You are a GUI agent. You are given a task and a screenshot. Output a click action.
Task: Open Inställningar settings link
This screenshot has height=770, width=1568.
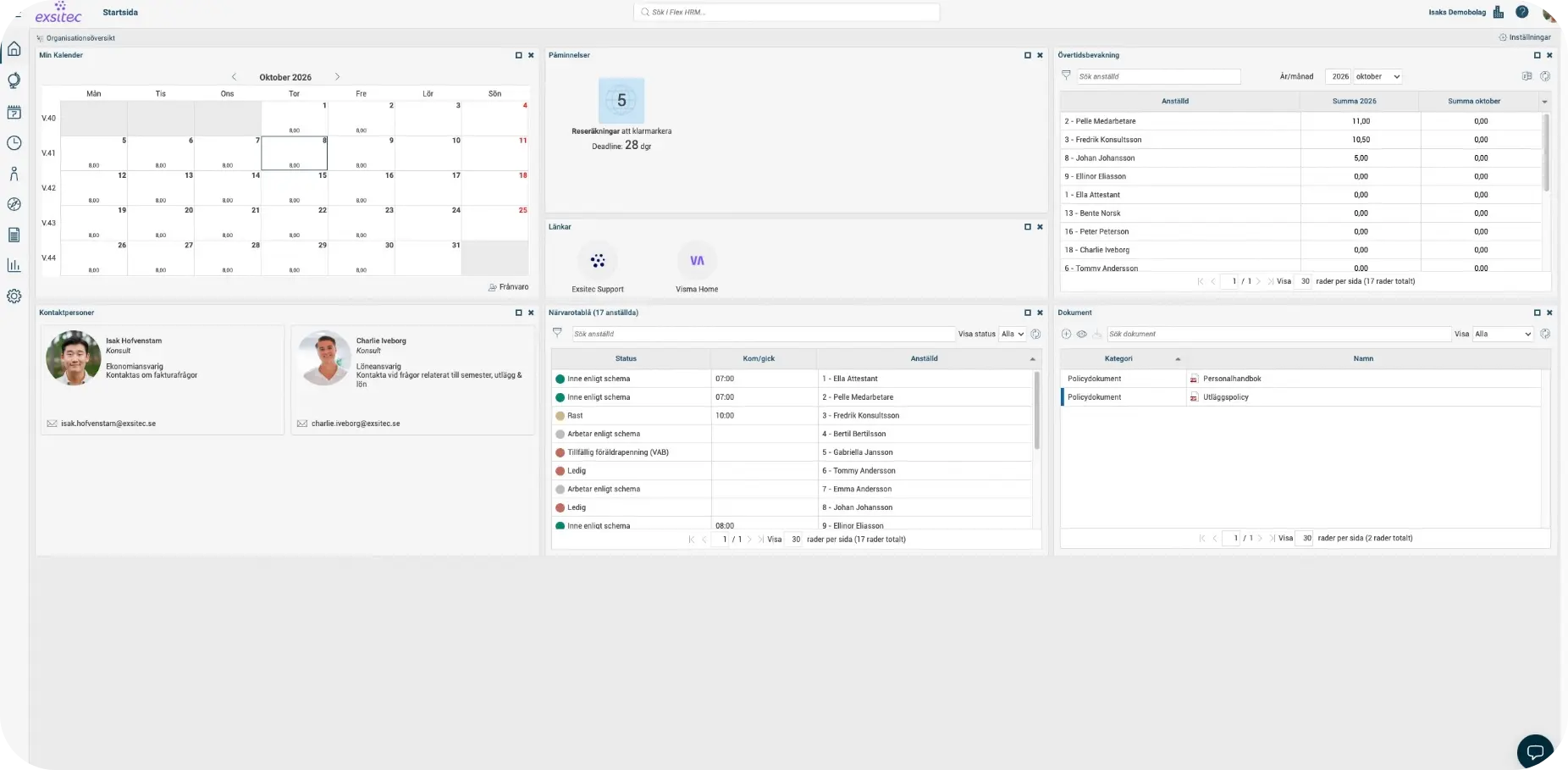coord(1525,37)
